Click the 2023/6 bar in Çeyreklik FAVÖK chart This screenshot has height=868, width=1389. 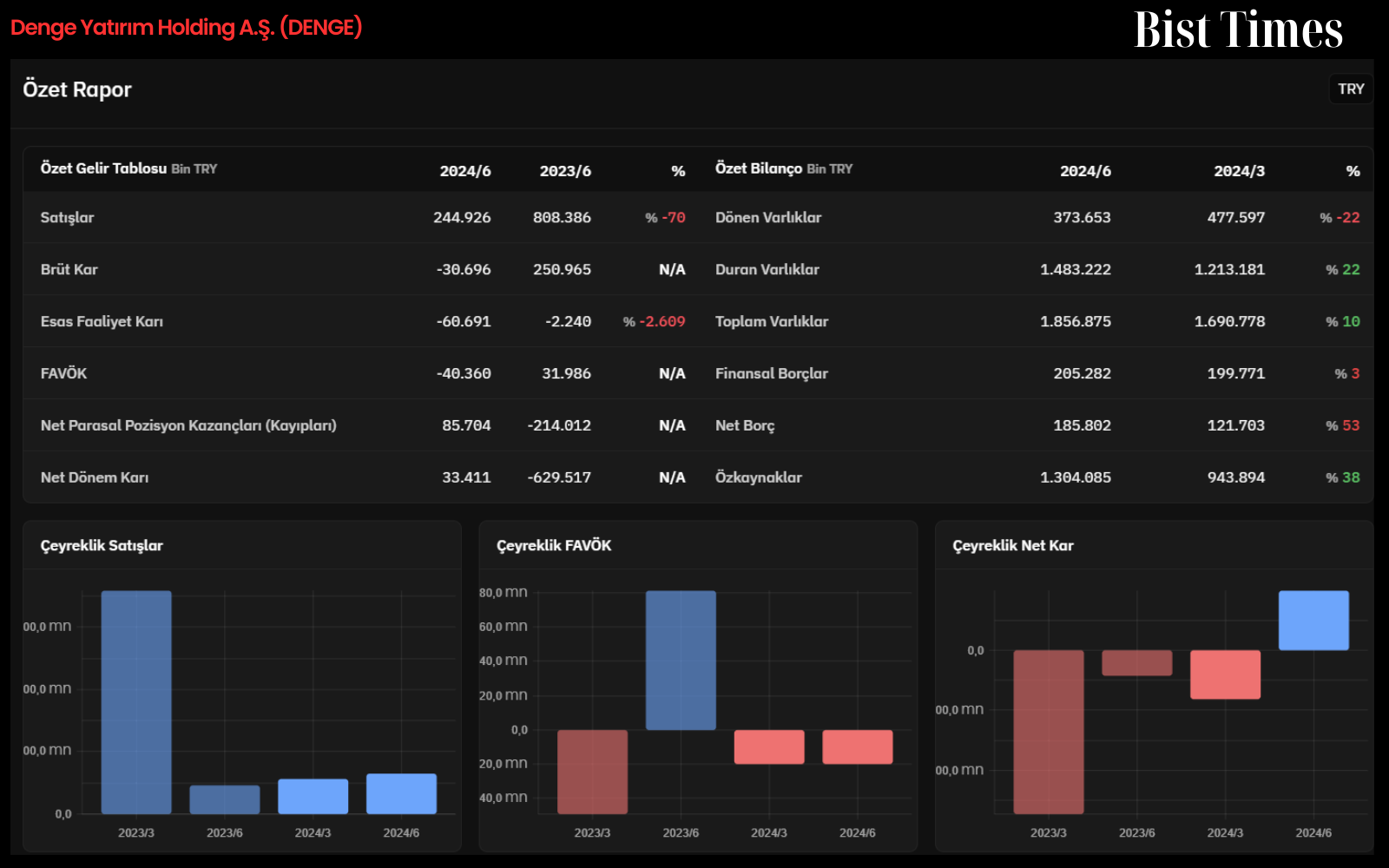(x=681, y=661)
